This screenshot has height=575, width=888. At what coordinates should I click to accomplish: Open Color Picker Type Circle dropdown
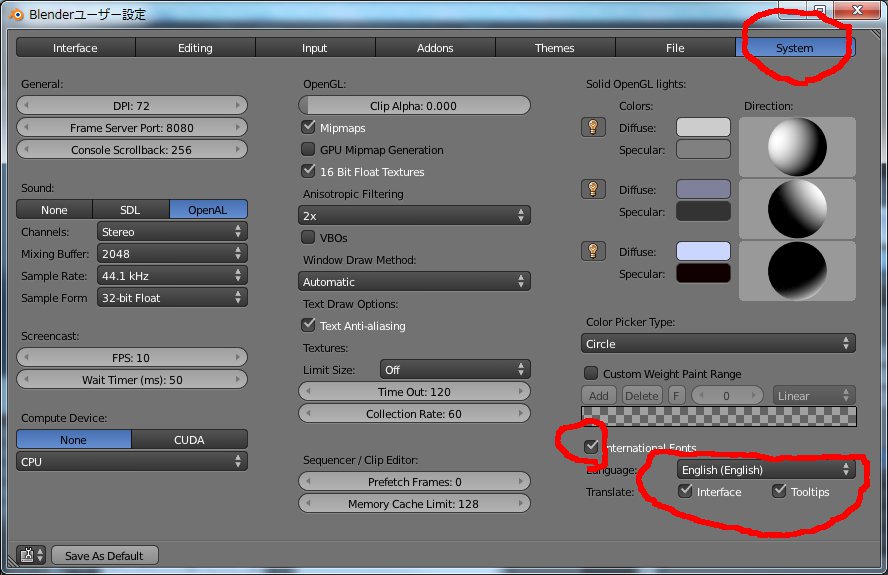(718, 343)
